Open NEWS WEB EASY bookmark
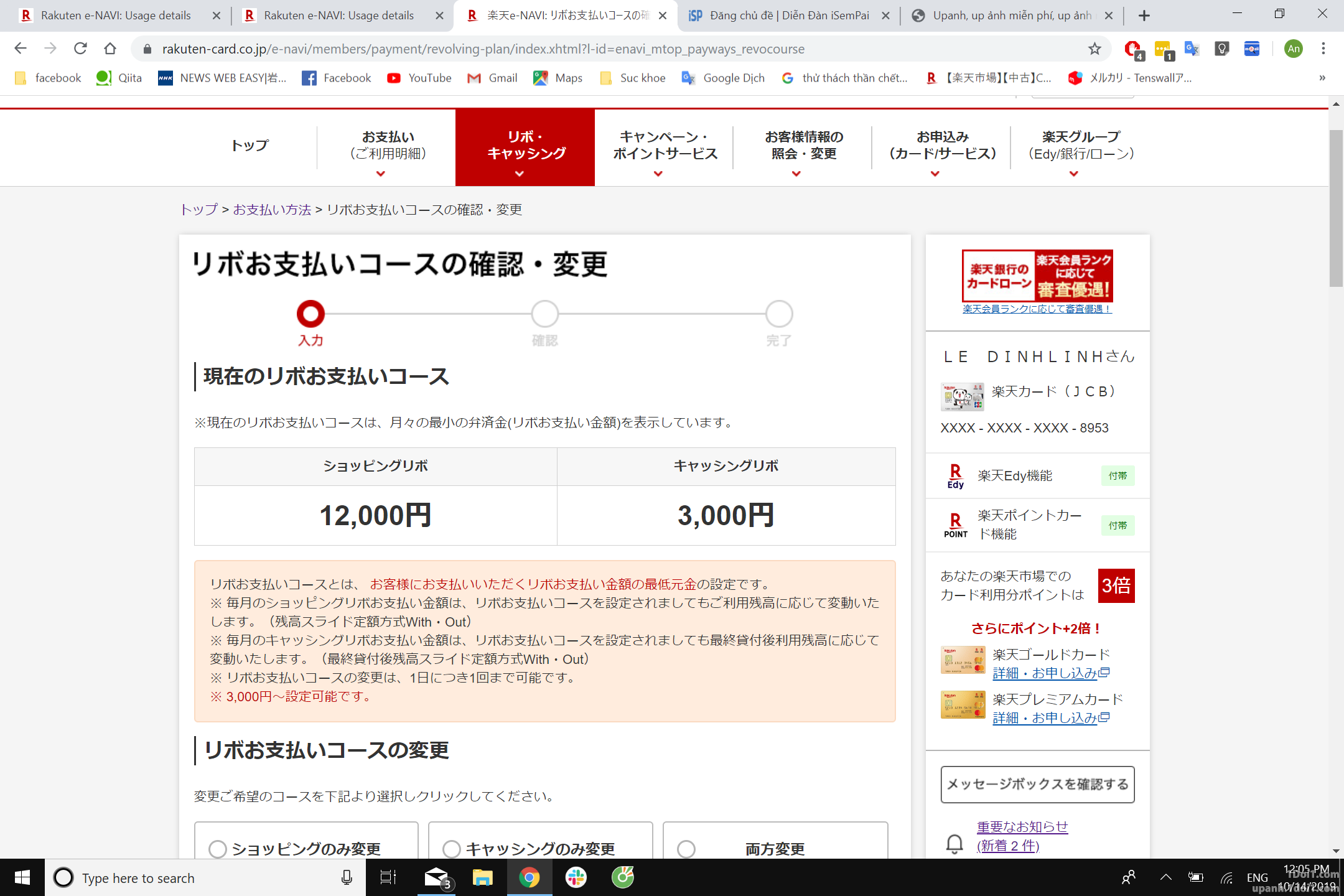This screenshot has height=896, width=1344. pyautogui.click(x=222, y=78)
